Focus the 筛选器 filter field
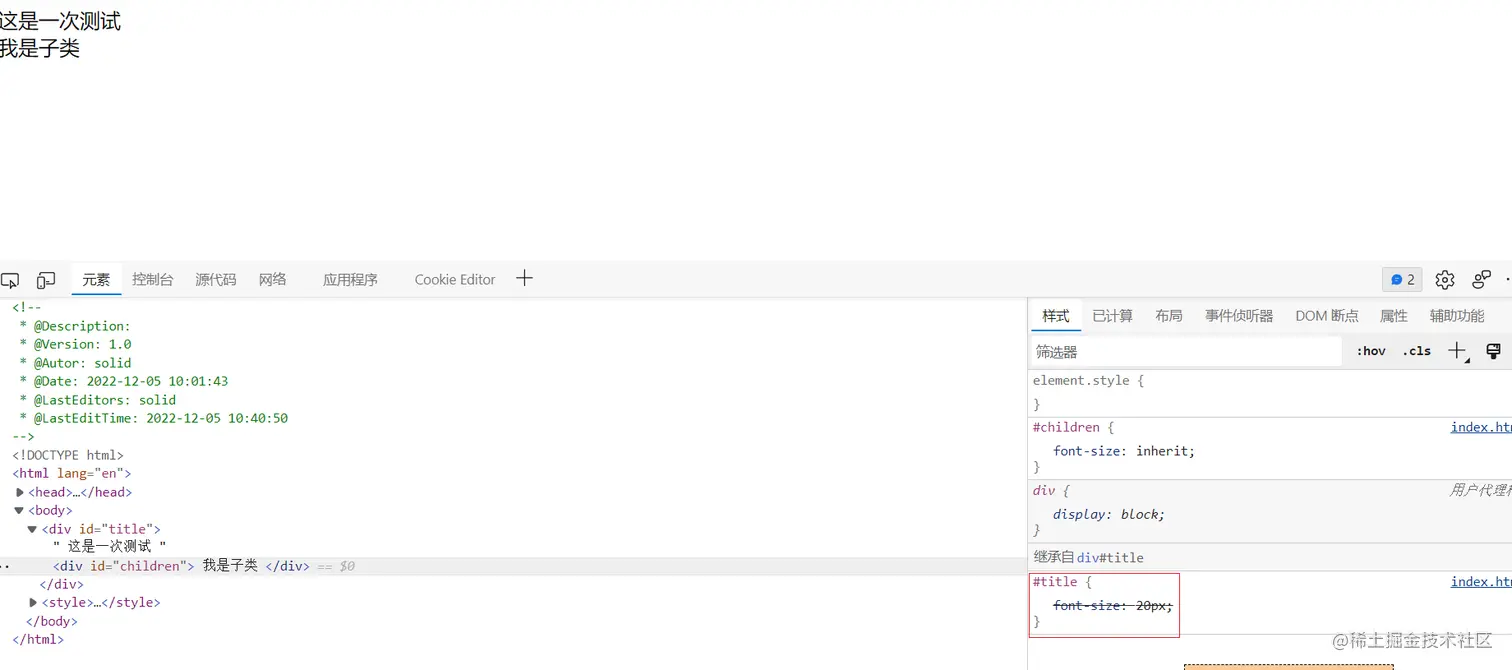The width and height of the screenshot is (1512, 670). click(x=1186, y=352)
